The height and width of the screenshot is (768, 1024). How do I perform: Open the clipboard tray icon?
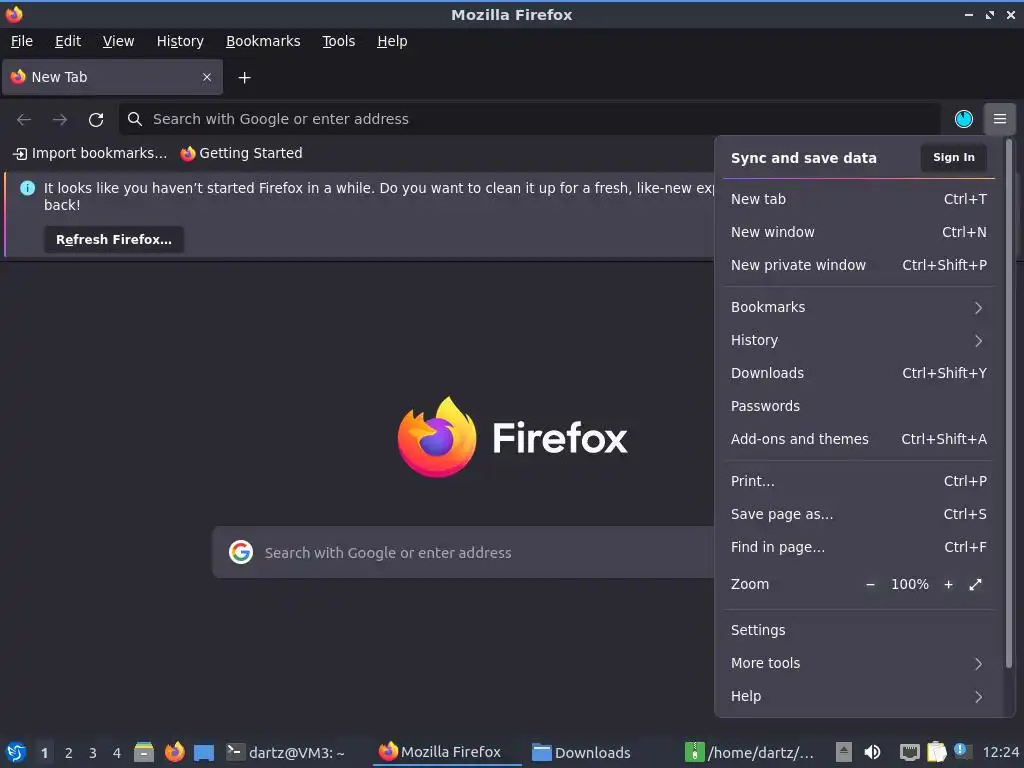936,752
